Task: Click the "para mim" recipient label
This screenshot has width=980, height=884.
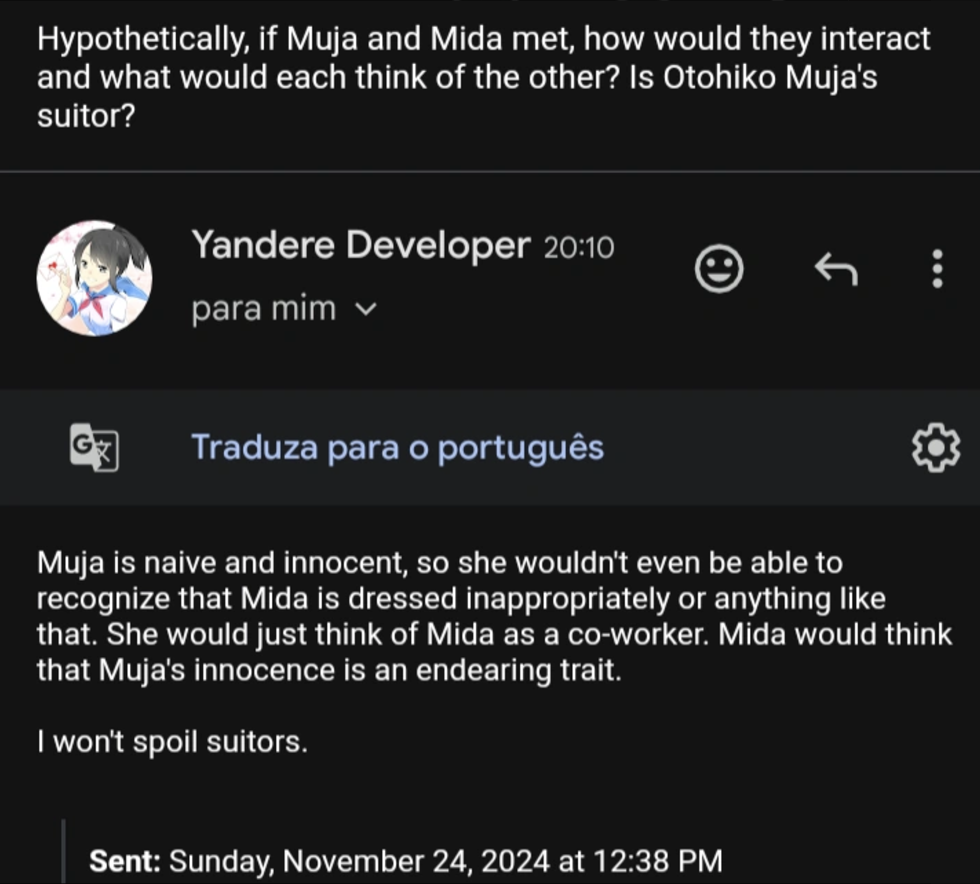Action: 264,309
